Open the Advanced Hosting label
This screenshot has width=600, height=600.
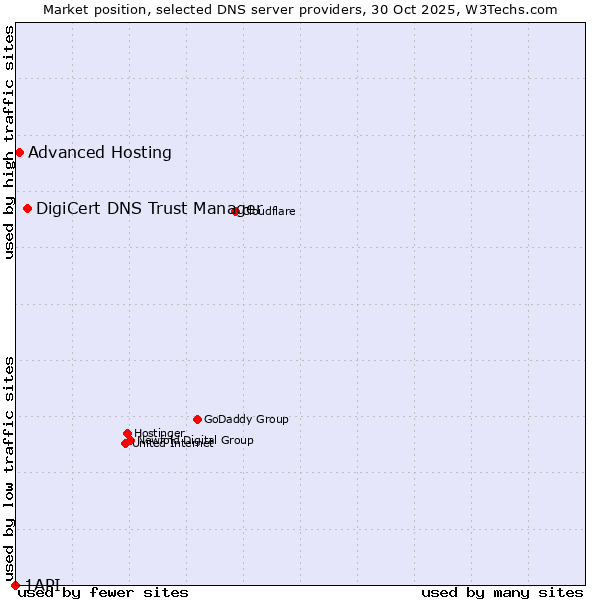100,152
